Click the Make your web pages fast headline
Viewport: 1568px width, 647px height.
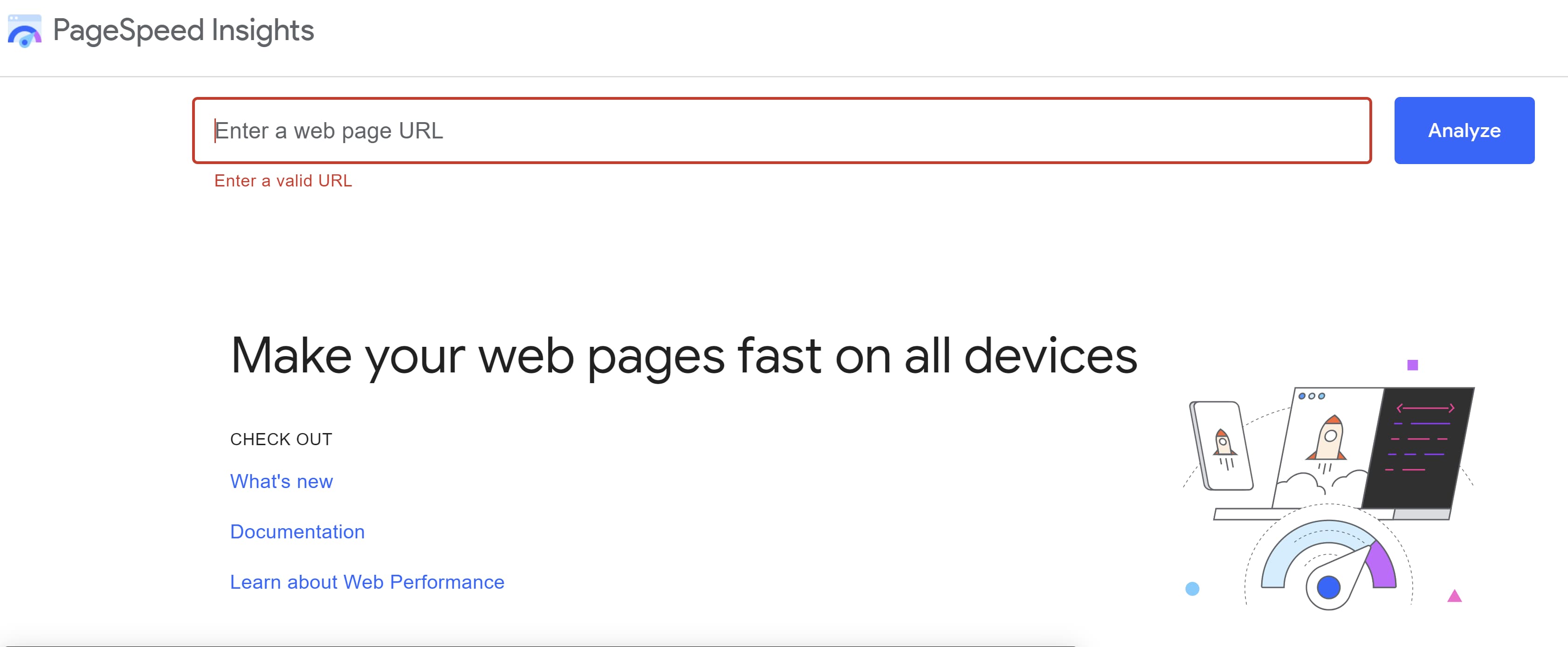684,356
